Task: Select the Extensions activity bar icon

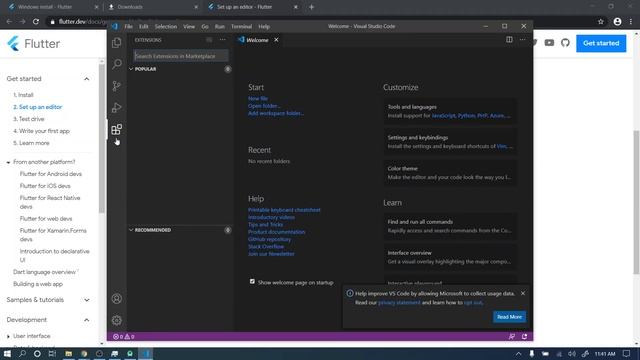Action: coord(117,129)
